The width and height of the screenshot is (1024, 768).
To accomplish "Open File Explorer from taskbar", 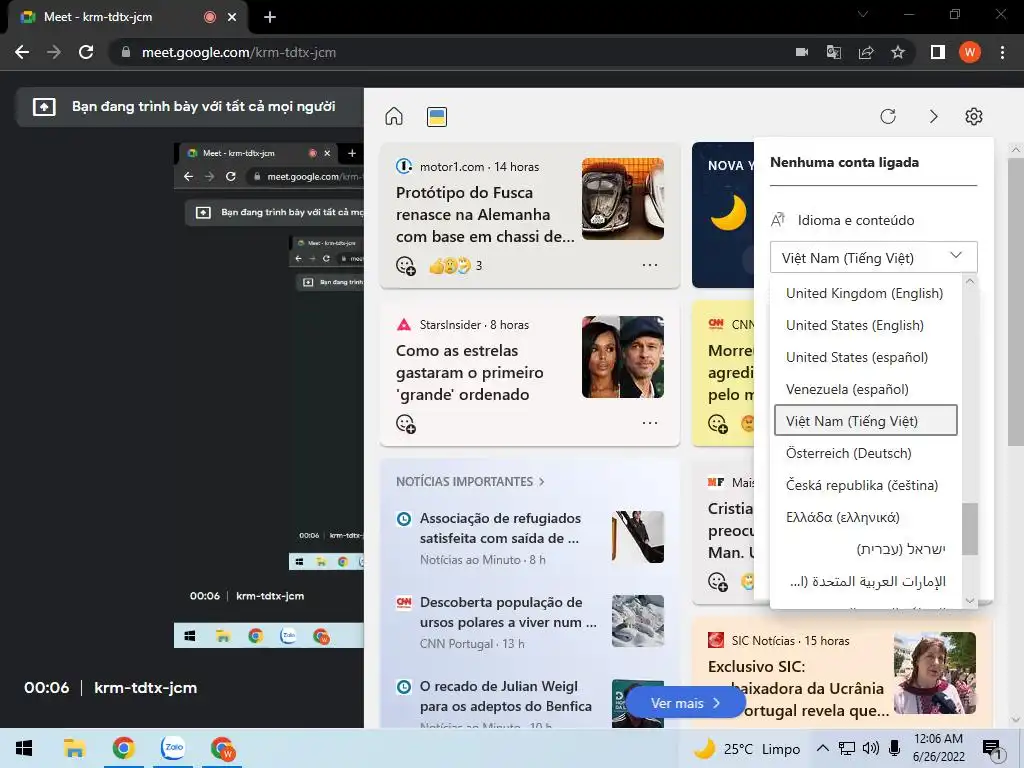I will point(74,748).
